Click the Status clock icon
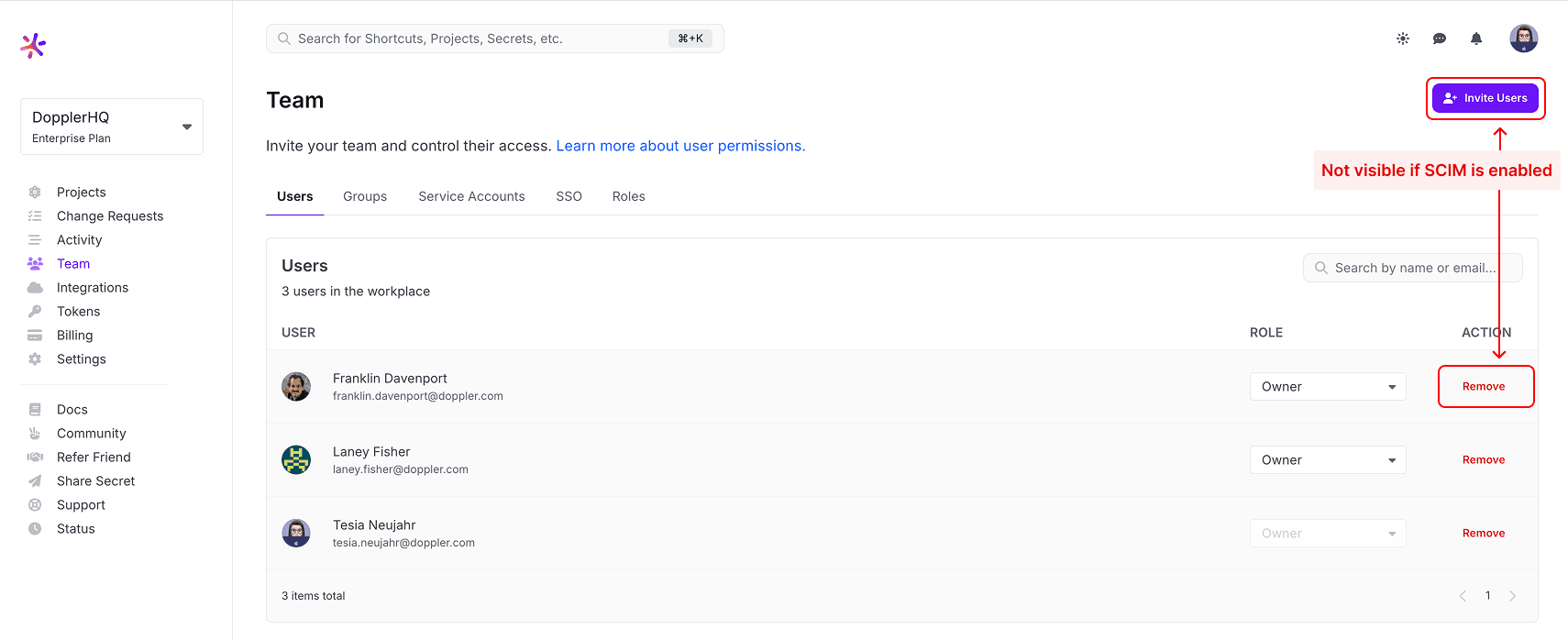 tap(35, 528)
